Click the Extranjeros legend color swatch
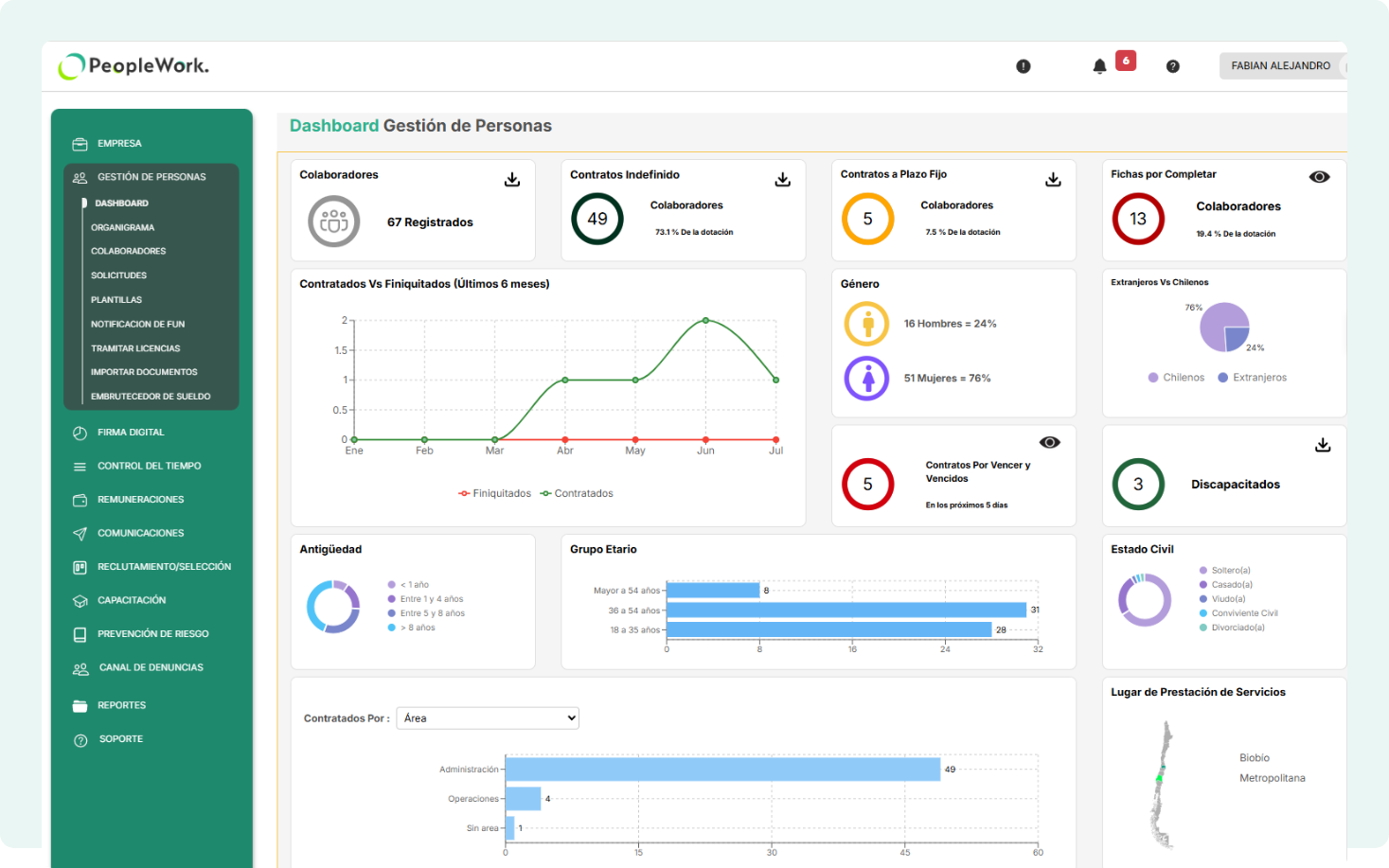 point(1222,378)
